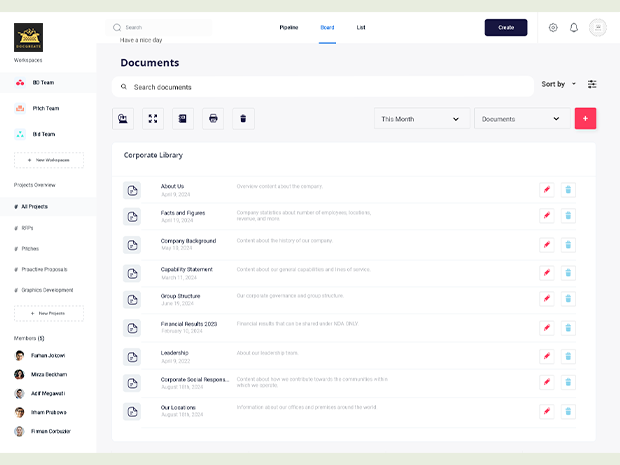The width and height of the screenshot is (620, 465).
Task: Click the Leadership file icon
Action: [x=132, y=357]
